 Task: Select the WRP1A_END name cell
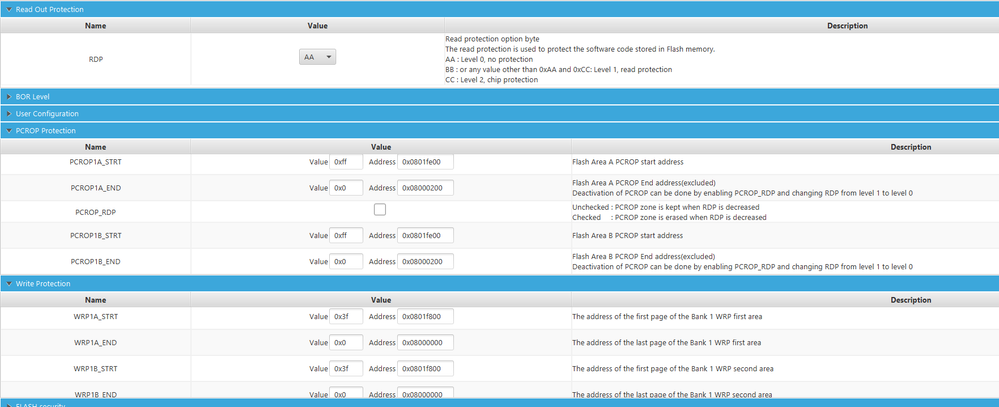(95, 343)
